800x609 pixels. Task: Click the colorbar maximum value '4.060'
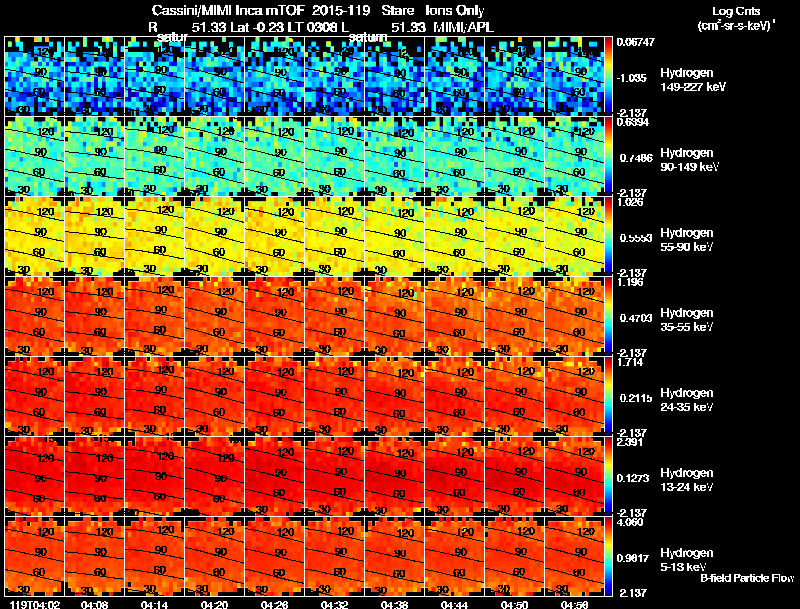tap(630, 523)
